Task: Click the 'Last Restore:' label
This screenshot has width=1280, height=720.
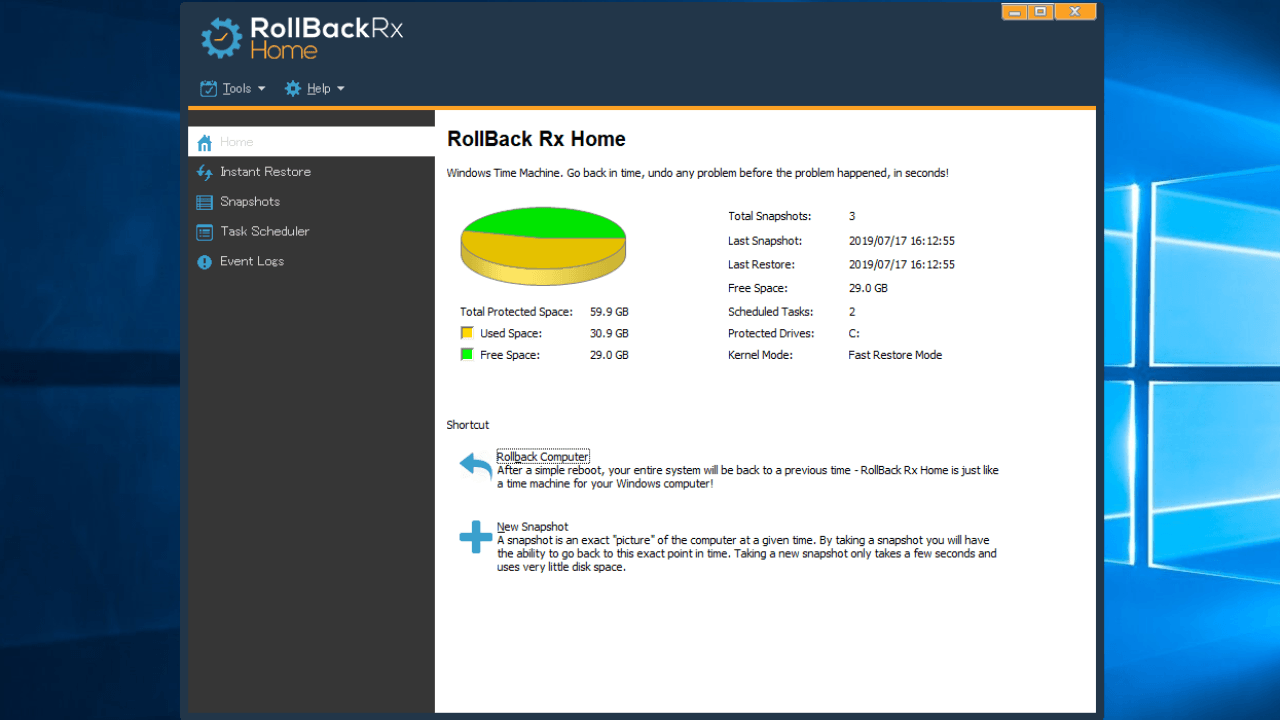Action: point(761,265)
